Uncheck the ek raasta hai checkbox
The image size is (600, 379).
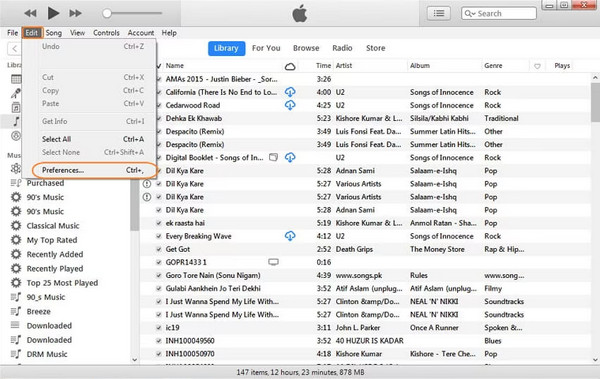[158, 223]
